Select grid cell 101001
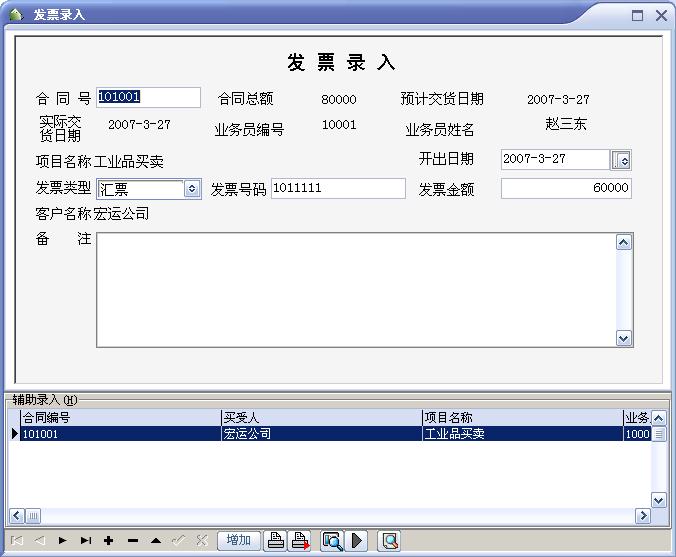The width and height of the screenshot is (676, 557). tap(121, 434)
